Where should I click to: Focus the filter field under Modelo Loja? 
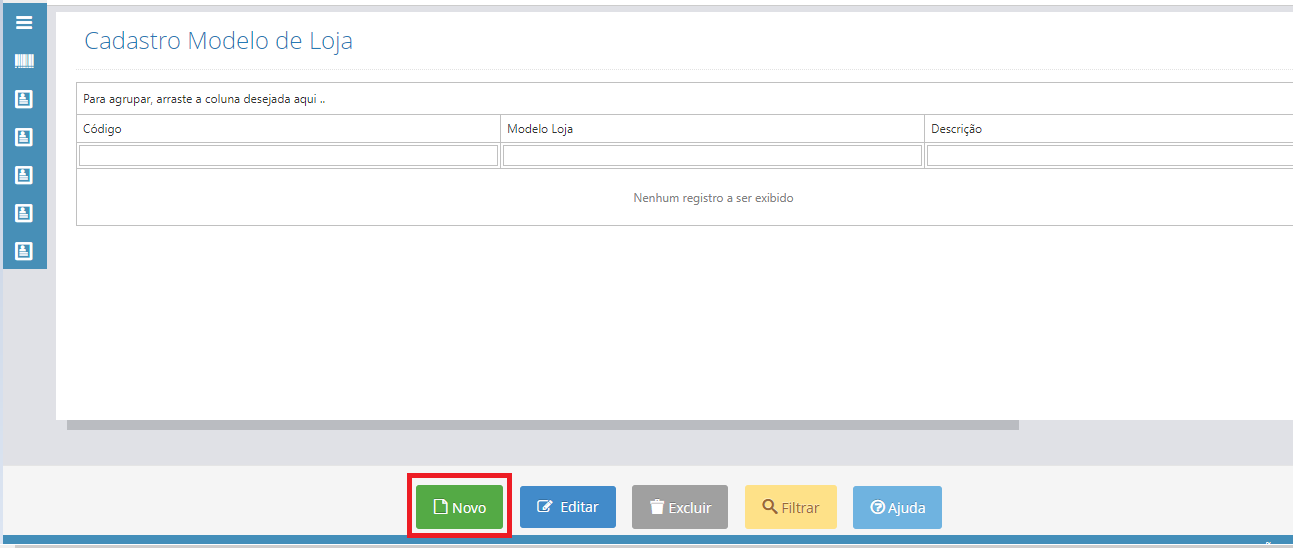[712, 155]
